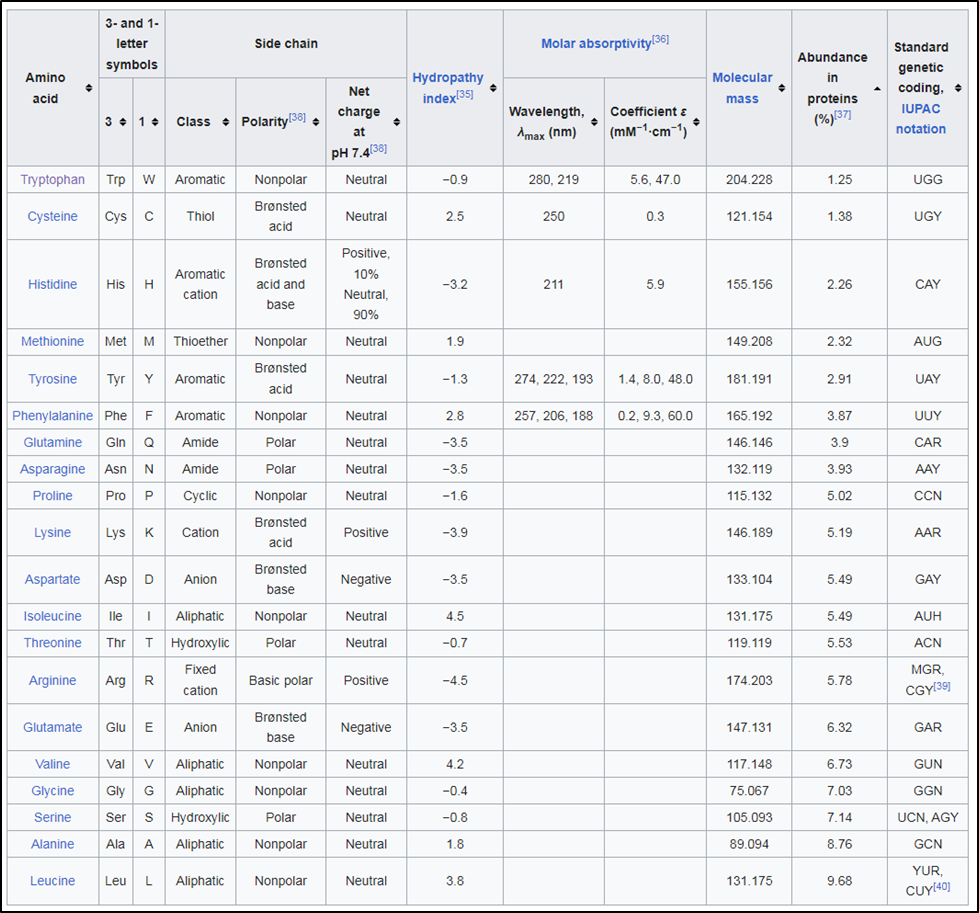
Task: Select Serine coding cell UCN, AGY
Action: [x=927, y=817]
